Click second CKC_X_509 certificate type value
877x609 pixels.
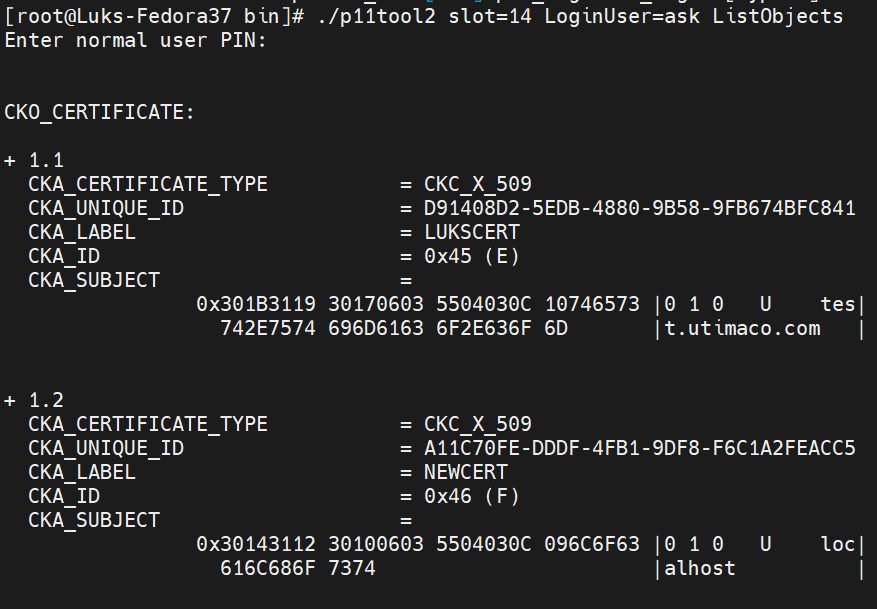[x=478, y=424]
